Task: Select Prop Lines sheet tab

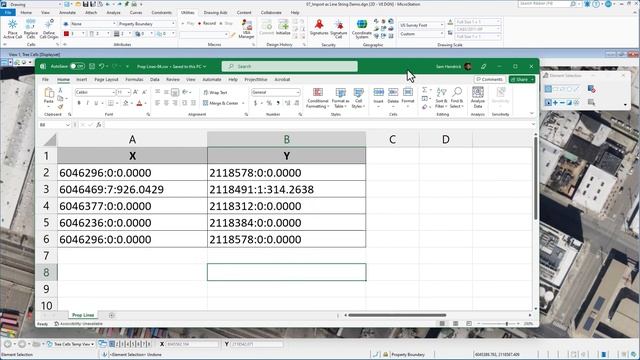Action: [83, 315]
